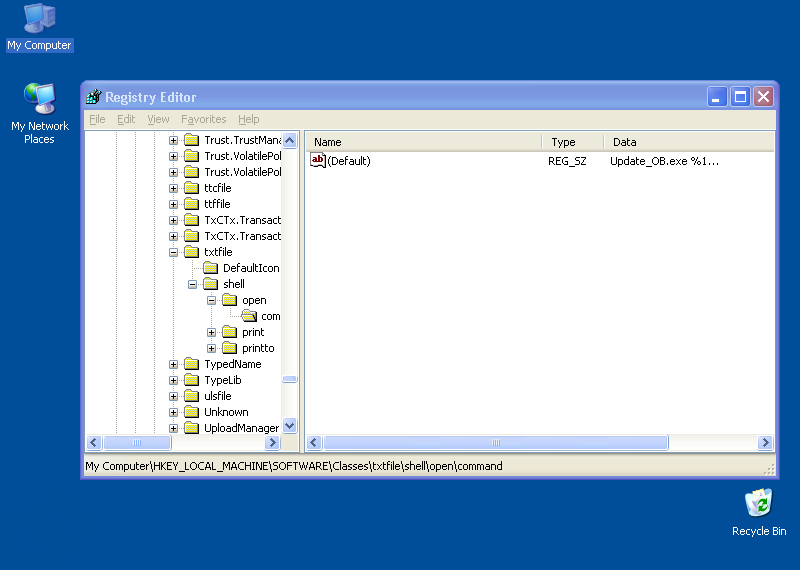Viewport: 800px width, 570px height.
Task: Expand the print key
Action: pyautogui.click(x=211, y=332)
